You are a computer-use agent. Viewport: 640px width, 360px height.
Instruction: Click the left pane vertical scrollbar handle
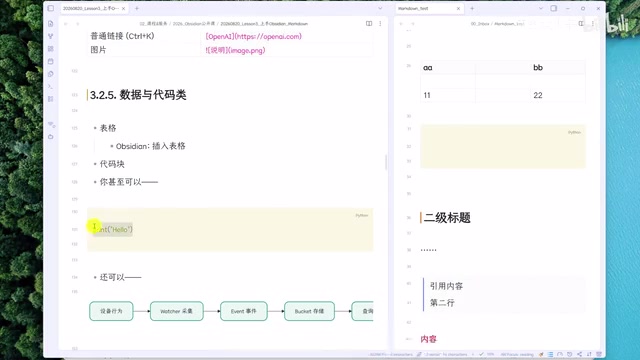[386, 162]
